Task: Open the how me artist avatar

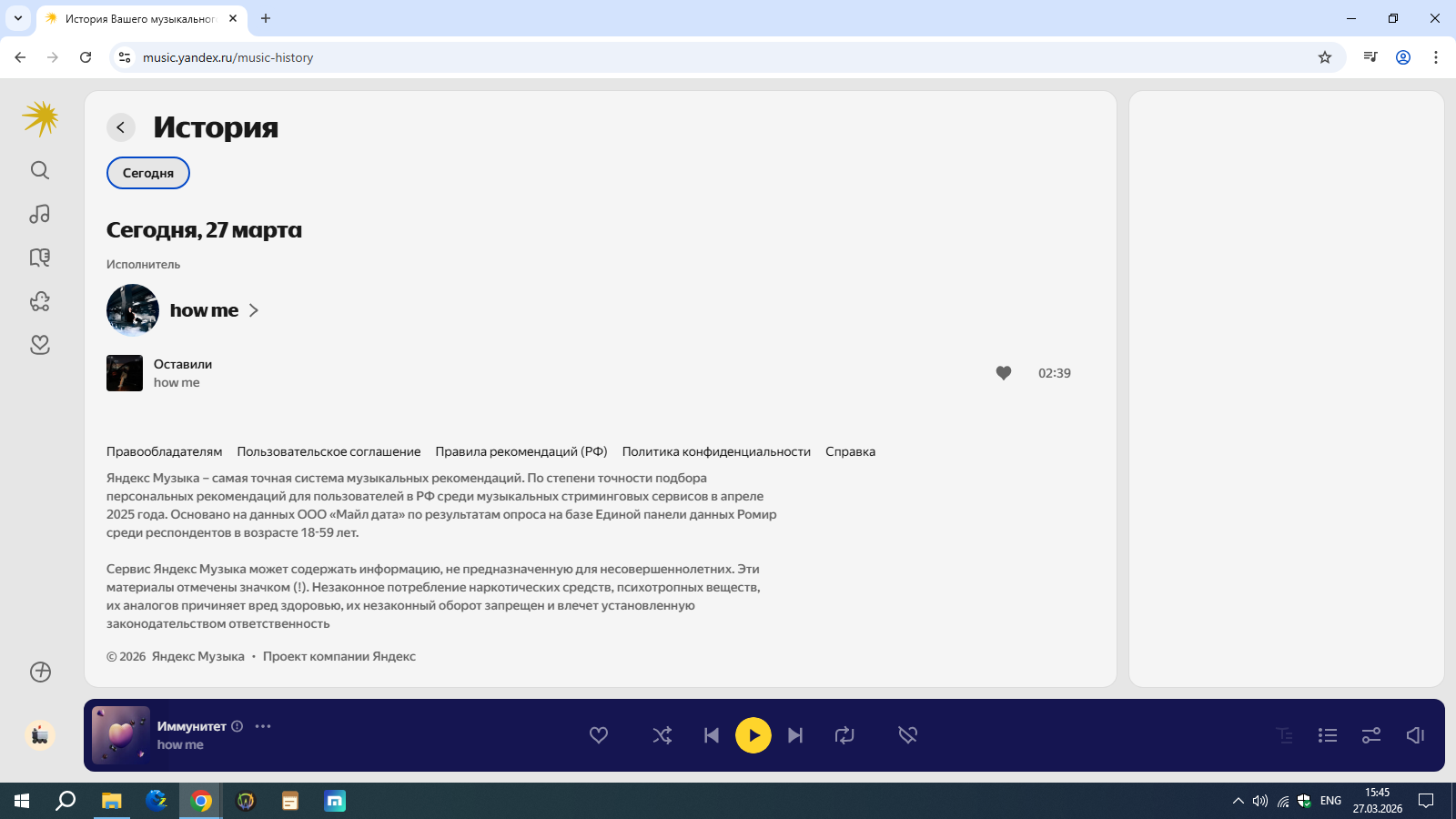Action: pyautogui.click(x=133, y=310)
